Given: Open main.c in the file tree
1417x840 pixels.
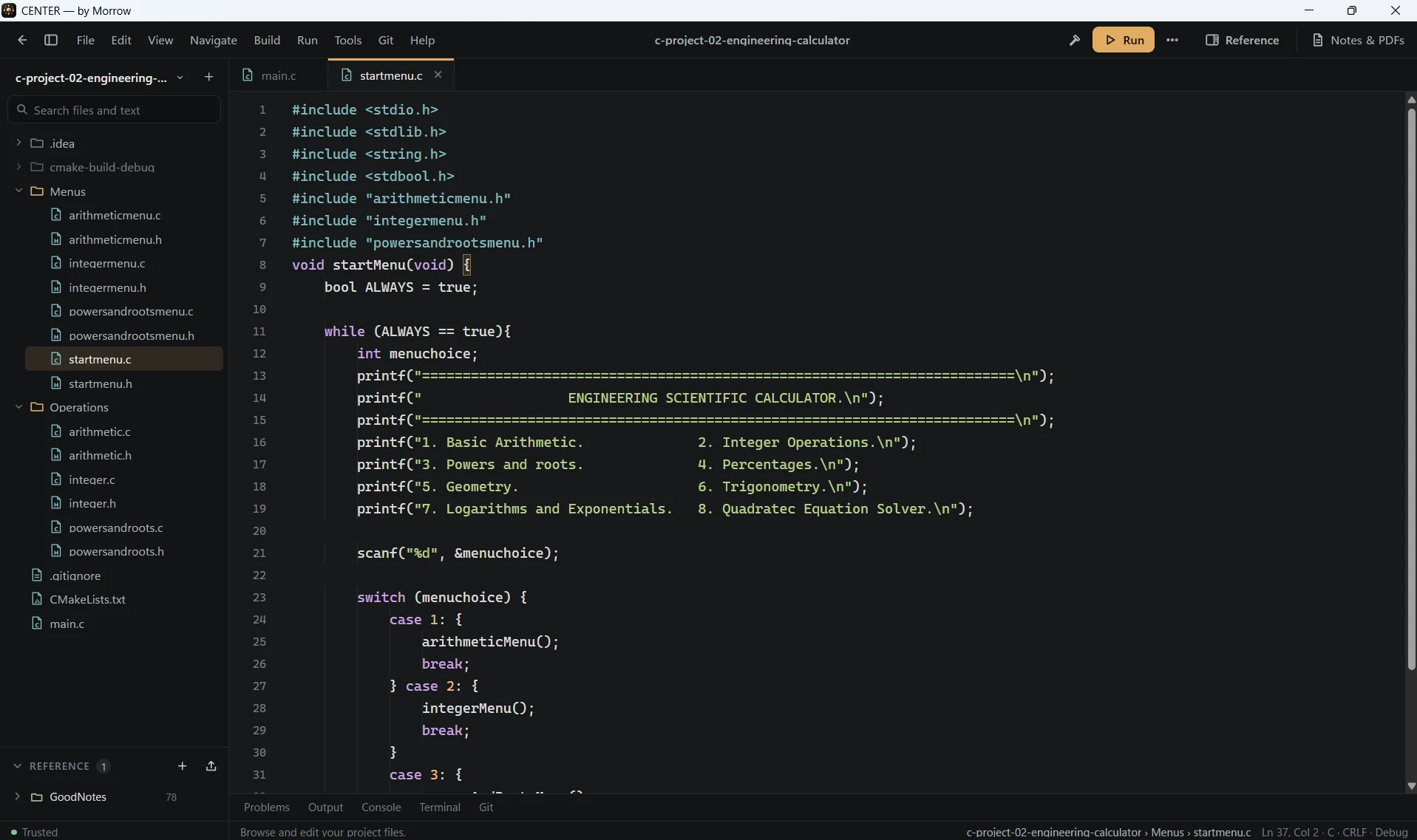Looking at the screenshot, I should 67,624.
